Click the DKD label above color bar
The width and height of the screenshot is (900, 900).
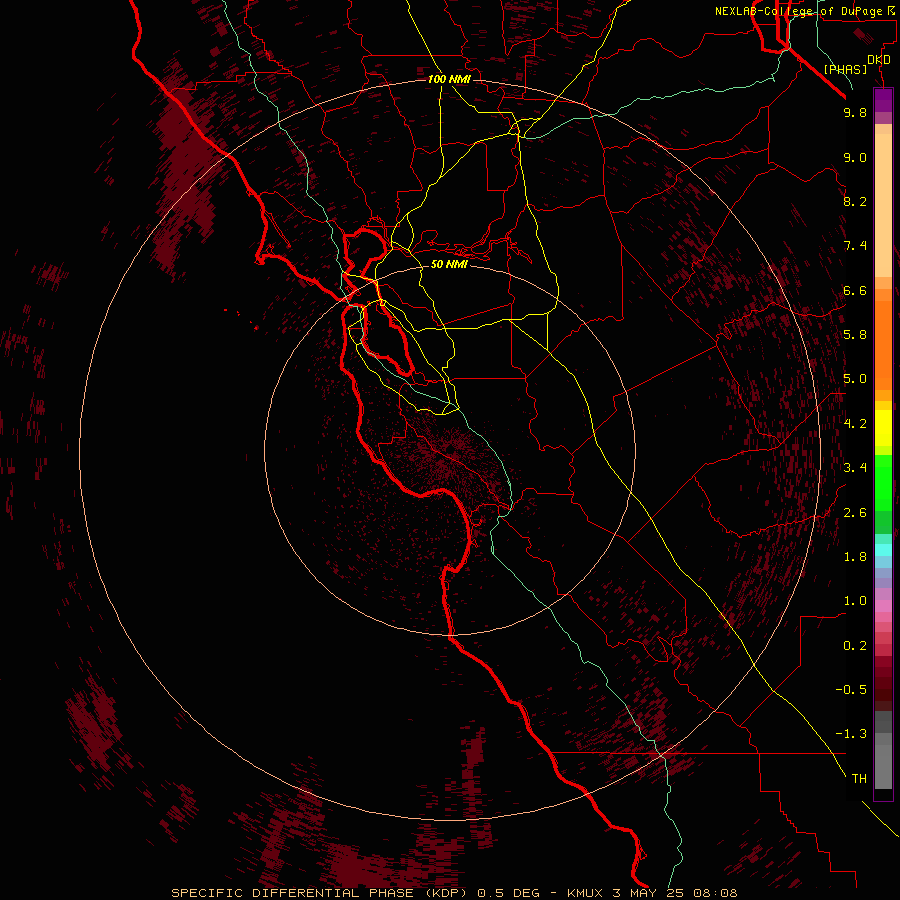pos(879,60)
